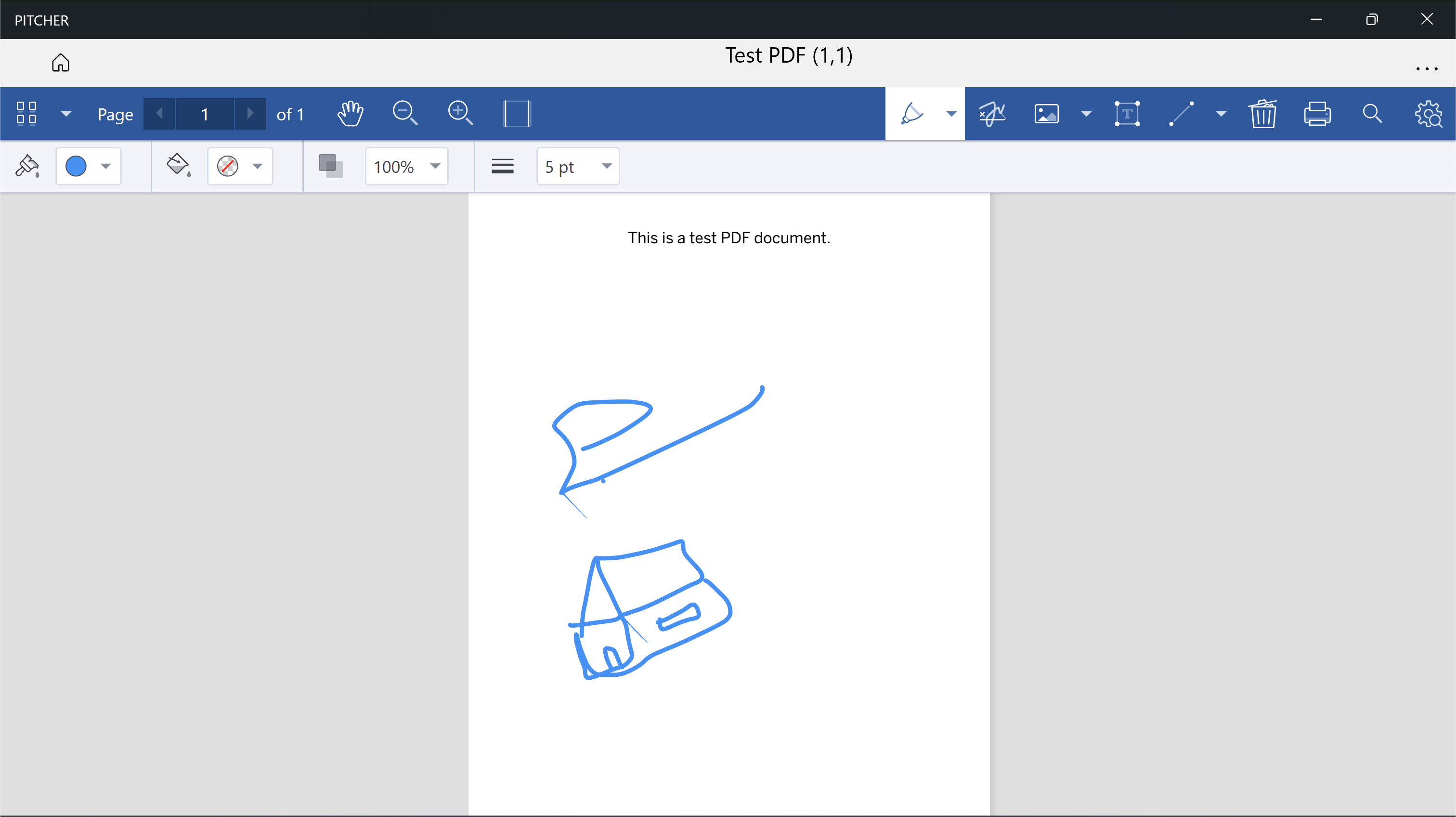Select the Signature tool
The height and width of the screenshot is (817, 1456).
(x=992, y=114)
